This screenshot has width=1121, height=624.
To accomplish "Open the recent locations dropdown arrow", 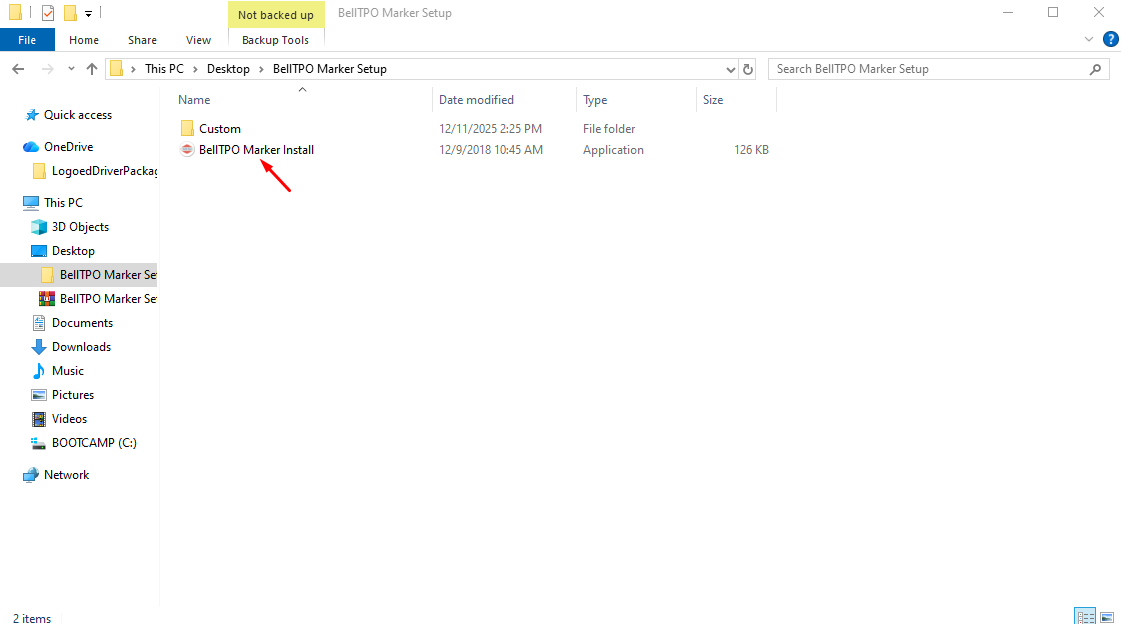I will point(71,69).
